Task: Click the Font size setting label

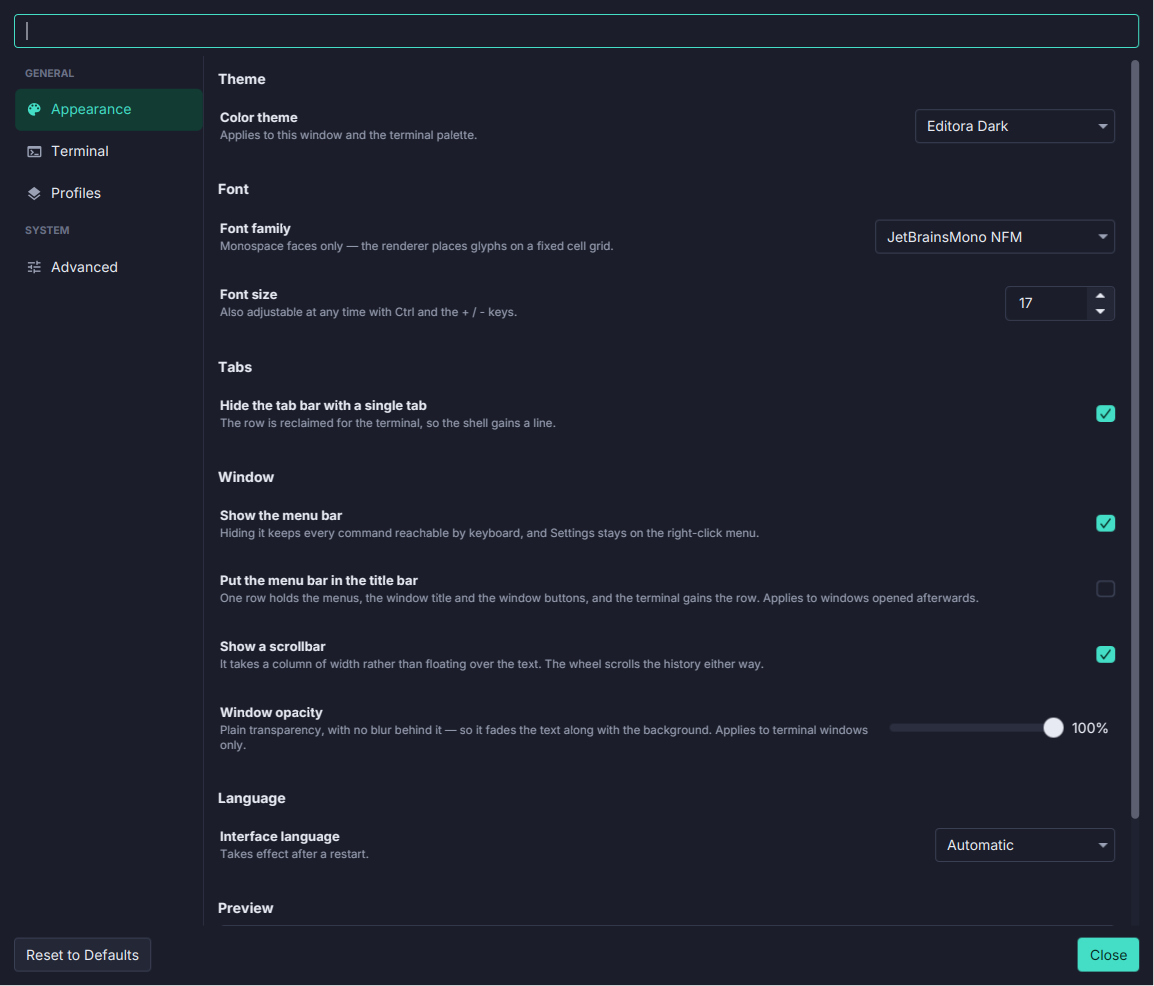Action: pyautogui.click(x=248, y=294)
